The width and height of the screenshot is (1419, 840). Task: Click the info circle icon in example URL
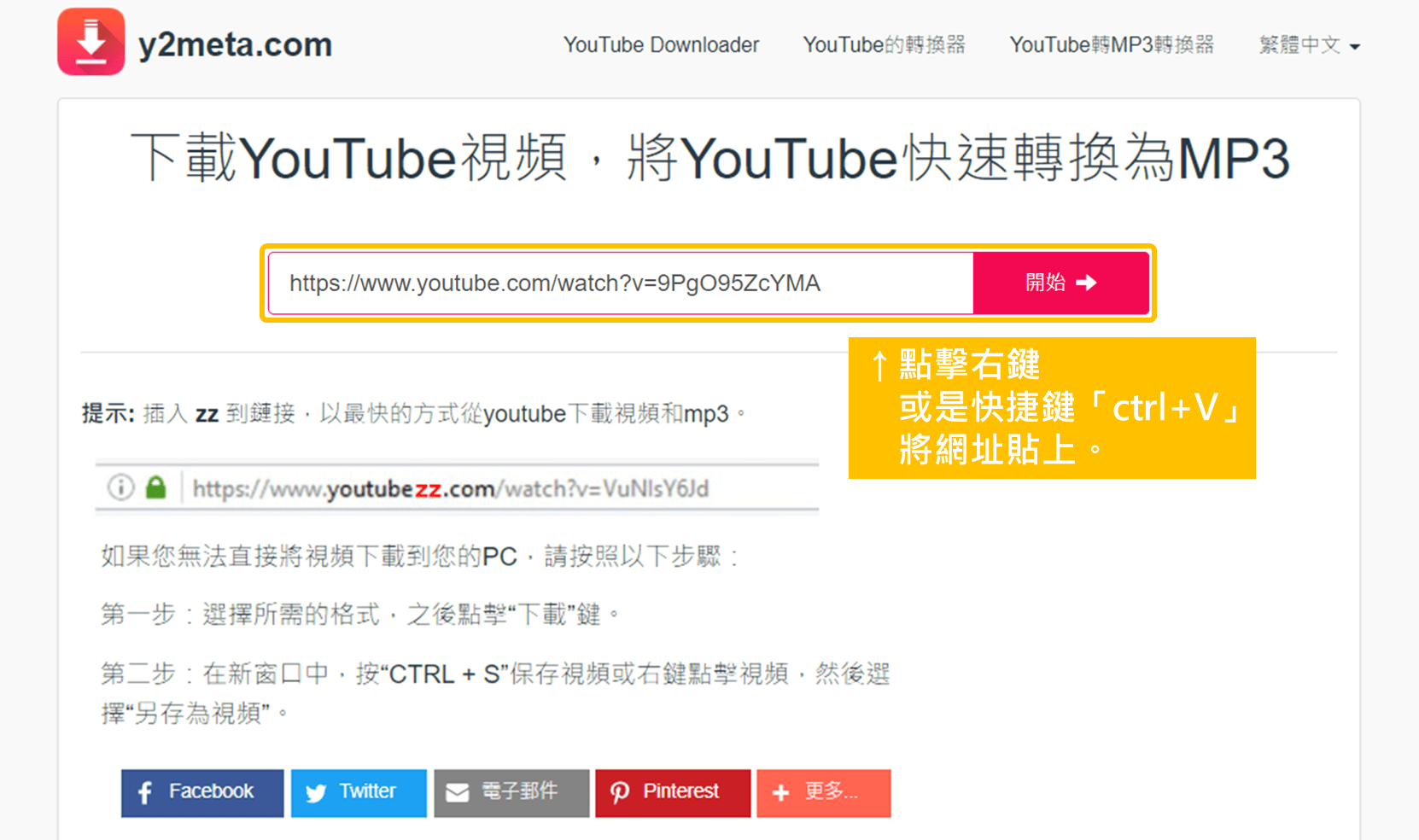tap(120, 487)
